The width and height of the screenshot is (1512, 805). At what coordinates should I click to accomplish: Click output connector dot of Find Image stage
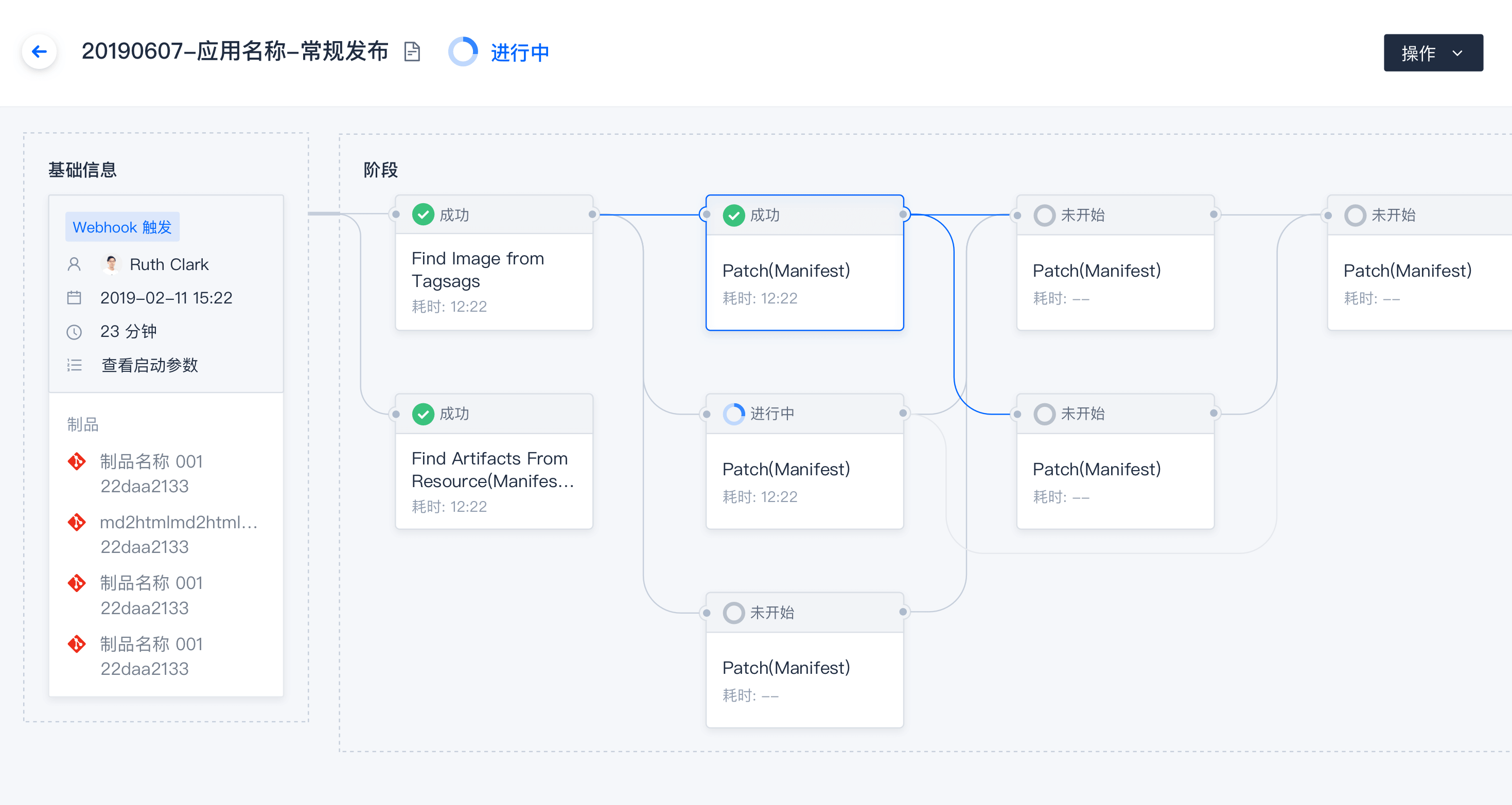click(x=592, y=214)
